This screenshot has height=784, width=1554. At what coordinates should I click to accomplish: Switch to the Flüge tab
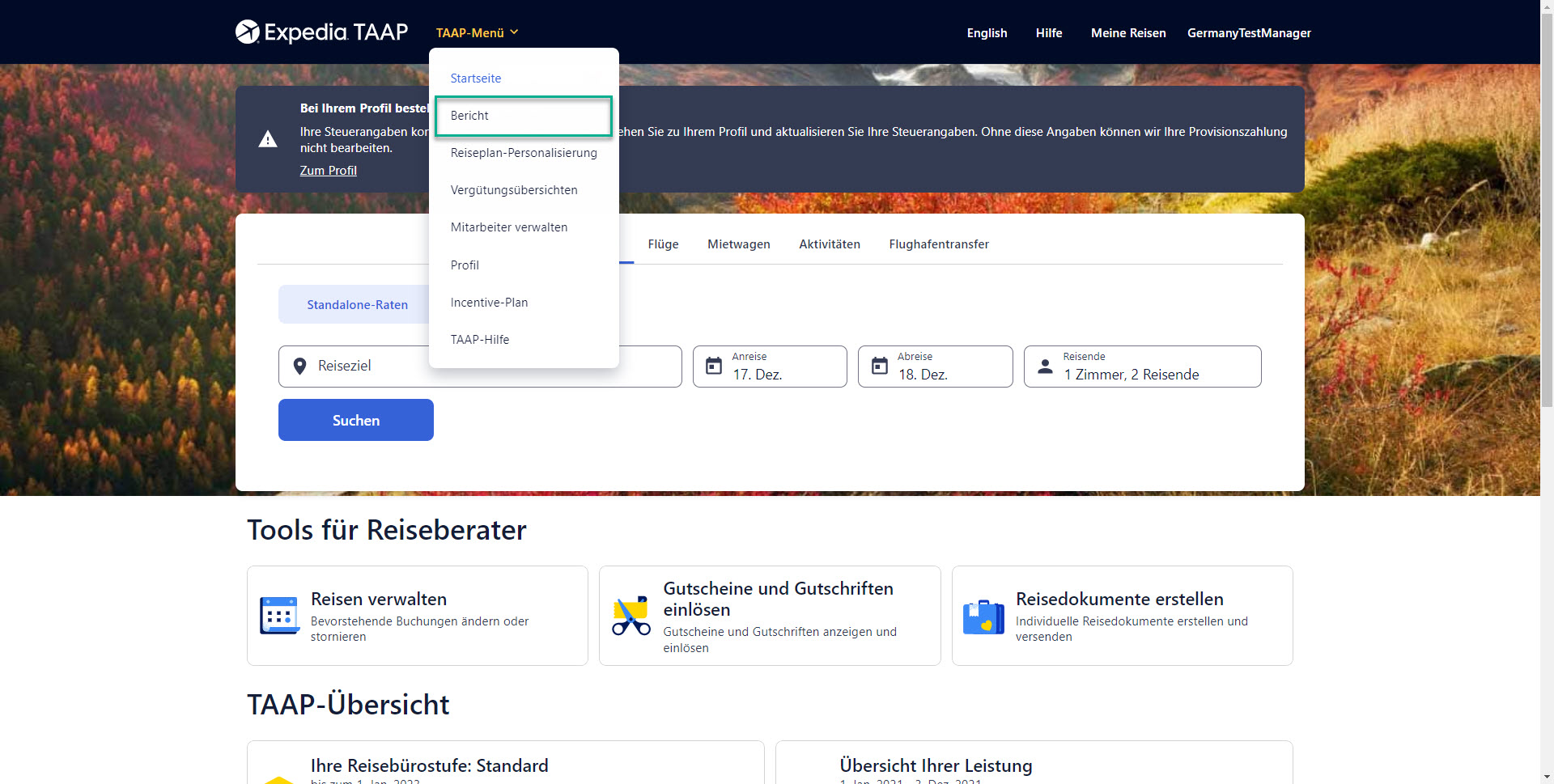click(663, 244)
